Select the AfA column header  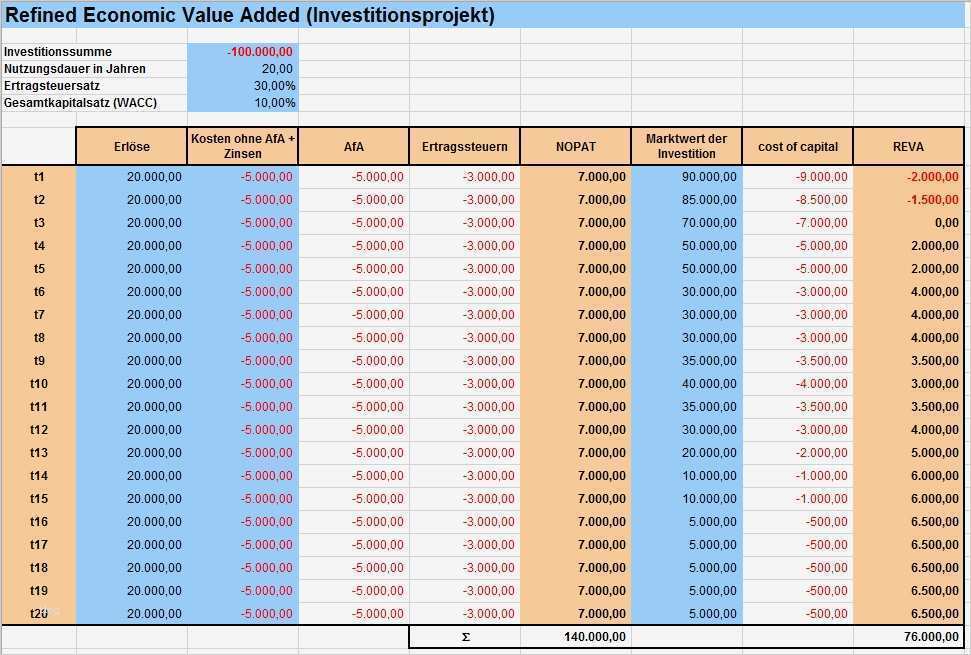pyautogui.click(x=353, y=145)
